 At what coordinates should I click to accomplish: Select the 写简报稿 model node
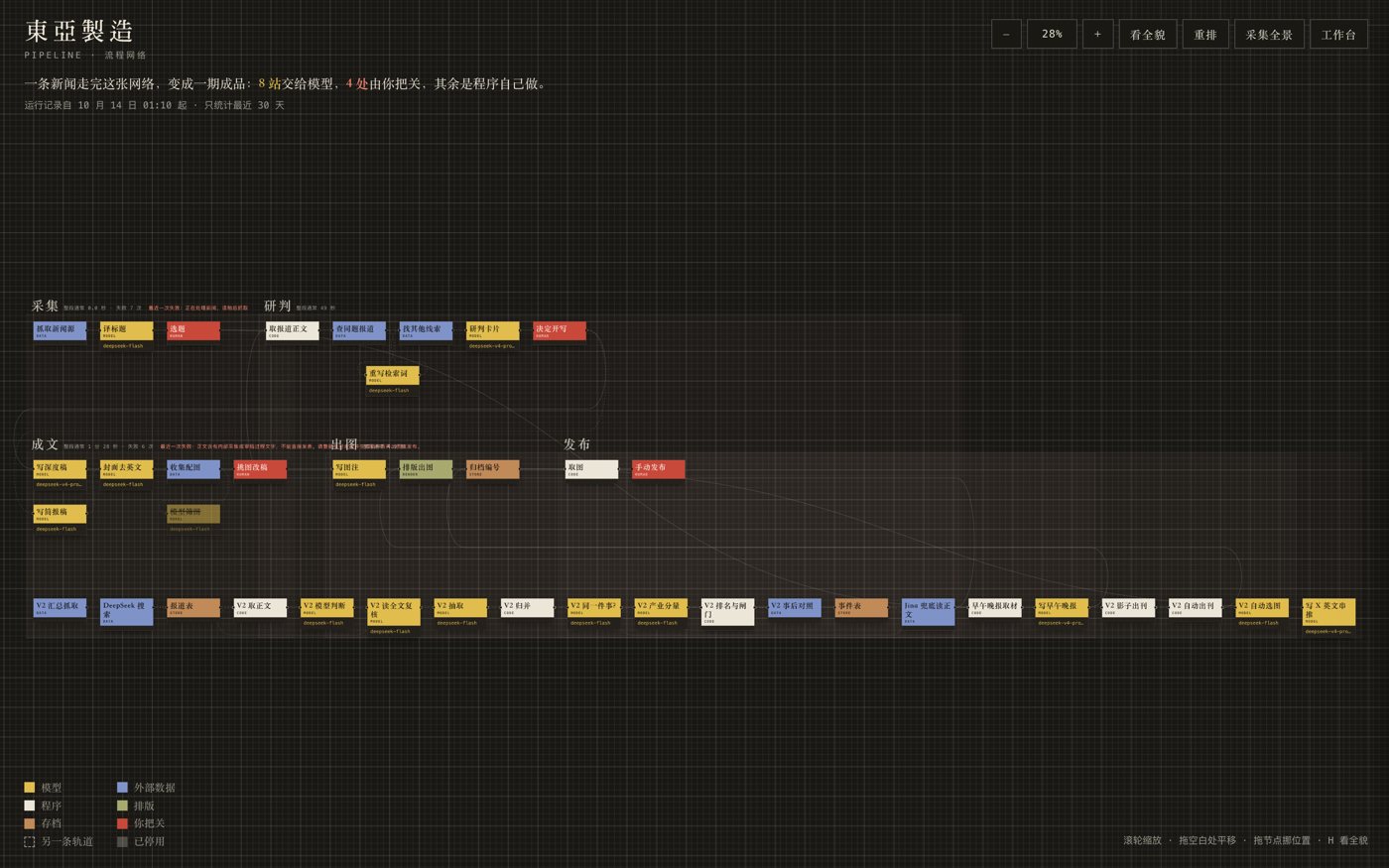(60, 514)
